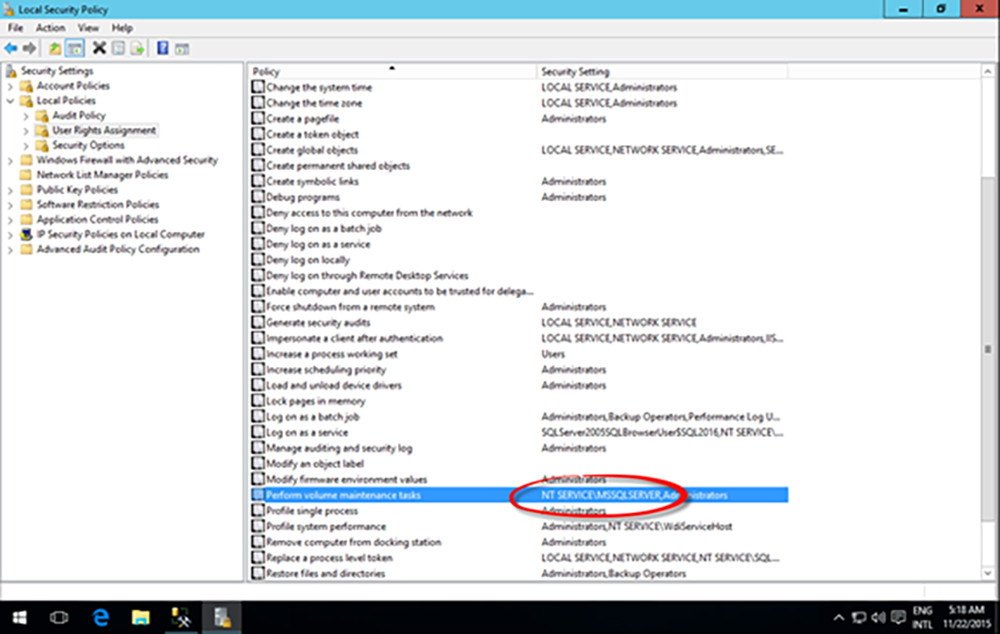Screen dimensions: 1000x634
Task: Click the Up One Level folder icon
Action: [53, 48]
